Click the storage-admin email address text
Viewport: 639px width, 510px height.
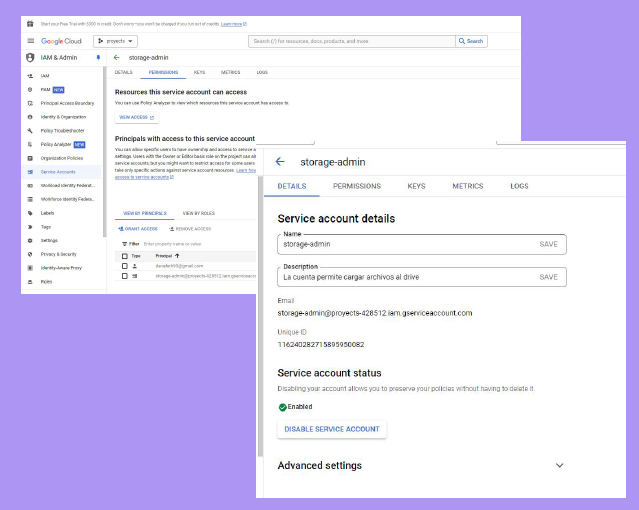point(375,313)
